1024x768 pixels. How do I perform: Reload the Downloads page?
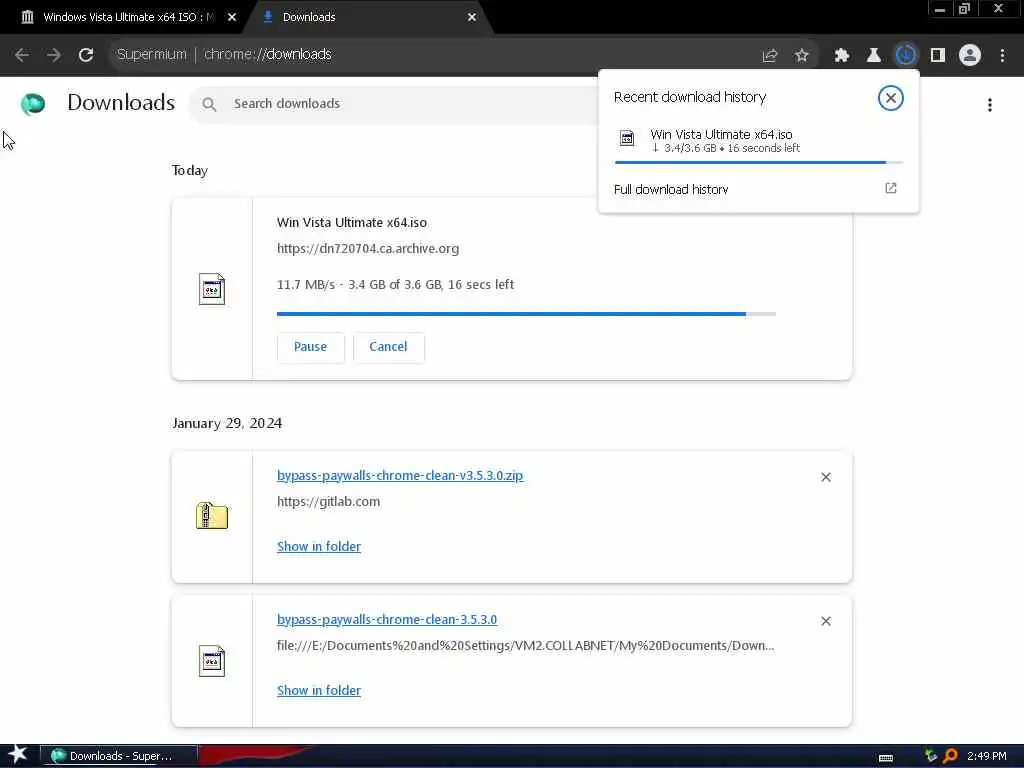(86, 55)
